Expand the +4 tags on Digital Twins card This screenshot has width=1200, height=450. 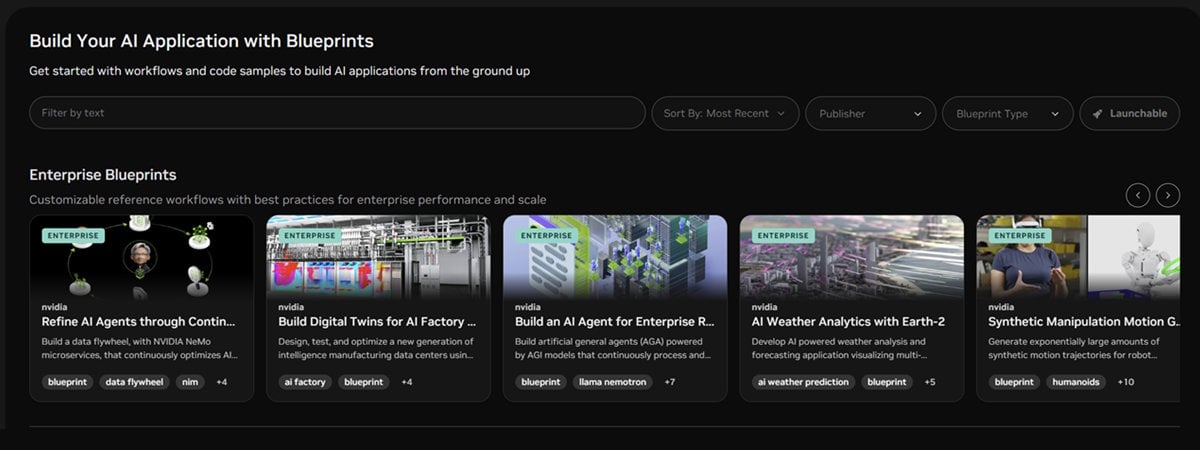click(x=407, y=382)
